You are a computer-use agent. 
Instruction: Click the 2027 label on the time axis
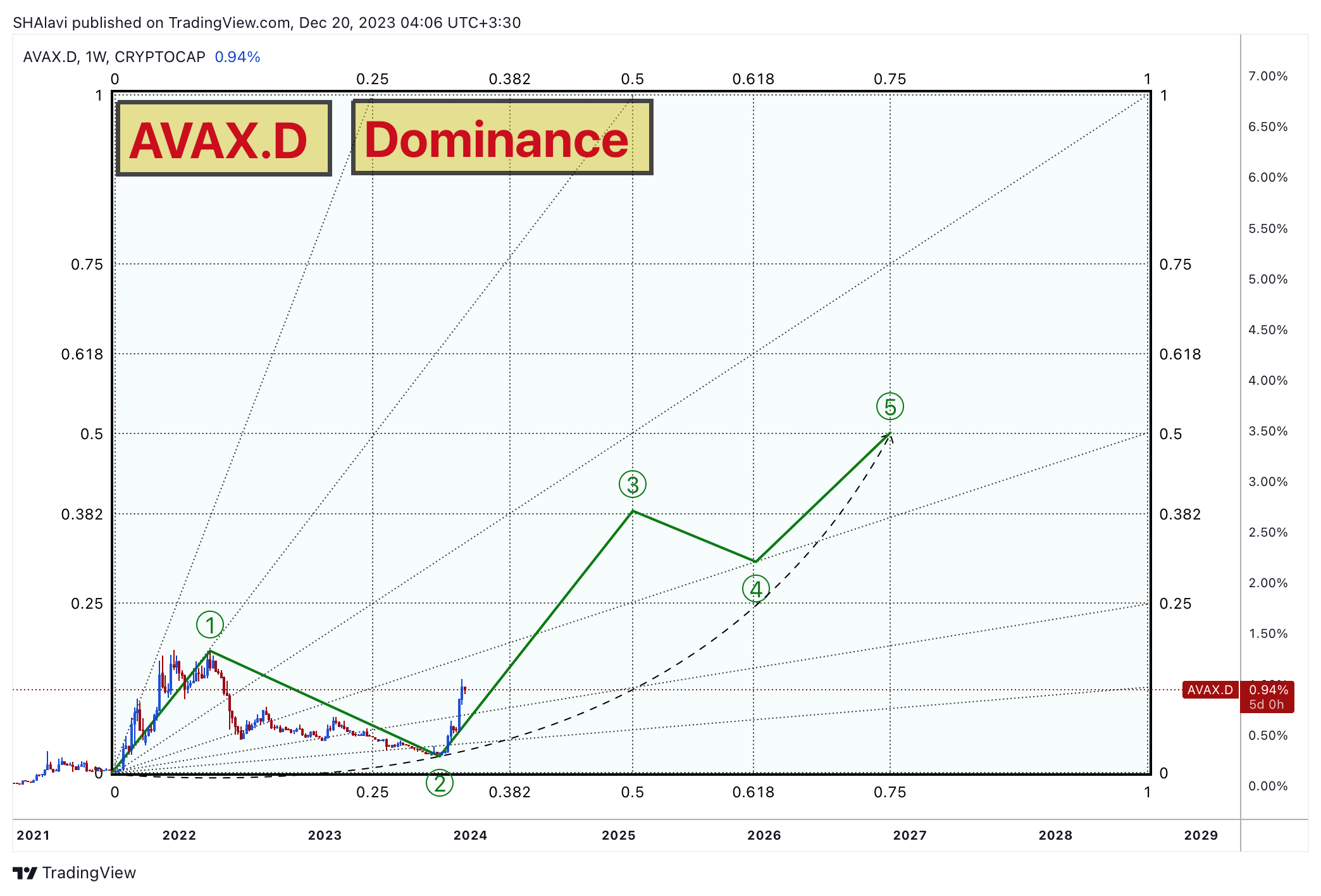(x=910, y=835)
